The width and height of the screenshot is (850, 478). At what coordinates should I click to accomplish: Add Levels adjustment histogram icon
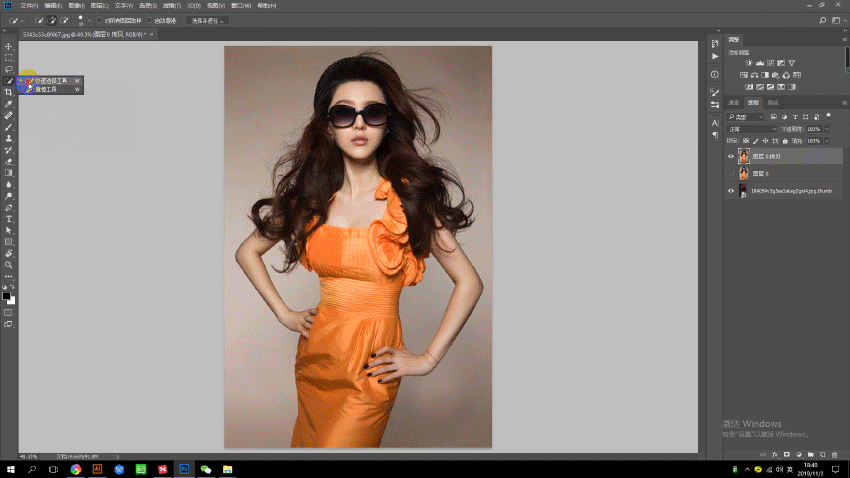coord(760,63)
